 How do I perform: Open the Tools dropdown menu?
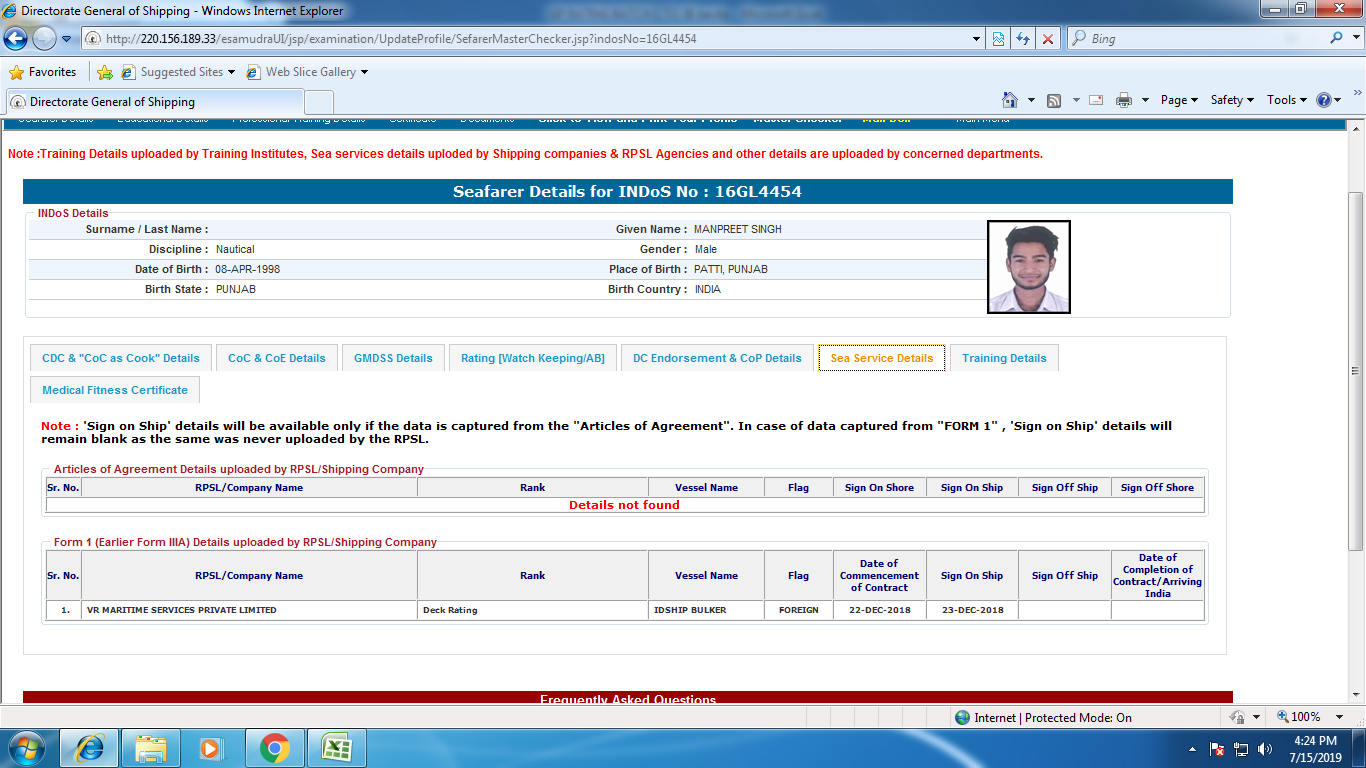coord(1285,100)
